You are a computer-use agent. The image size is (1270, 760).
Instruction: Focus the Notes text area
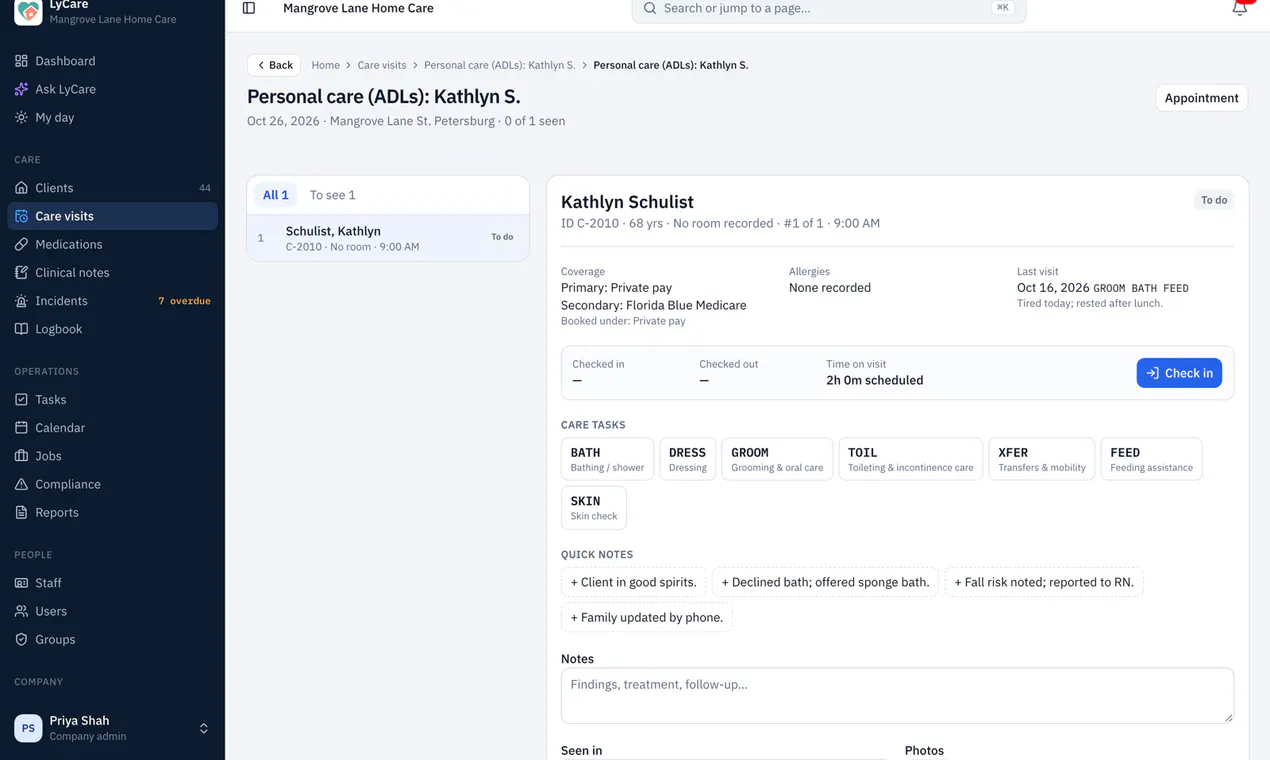tap(897, 695)
